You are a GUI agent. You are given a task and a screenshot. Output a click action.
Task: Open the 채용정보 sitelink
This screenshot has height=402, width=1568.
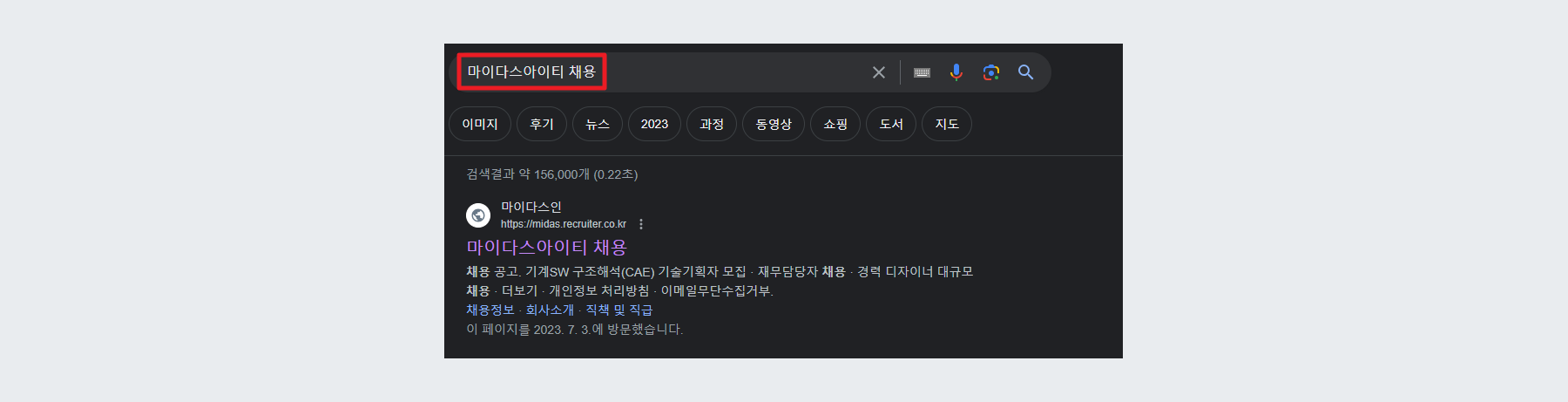[490, 310]
